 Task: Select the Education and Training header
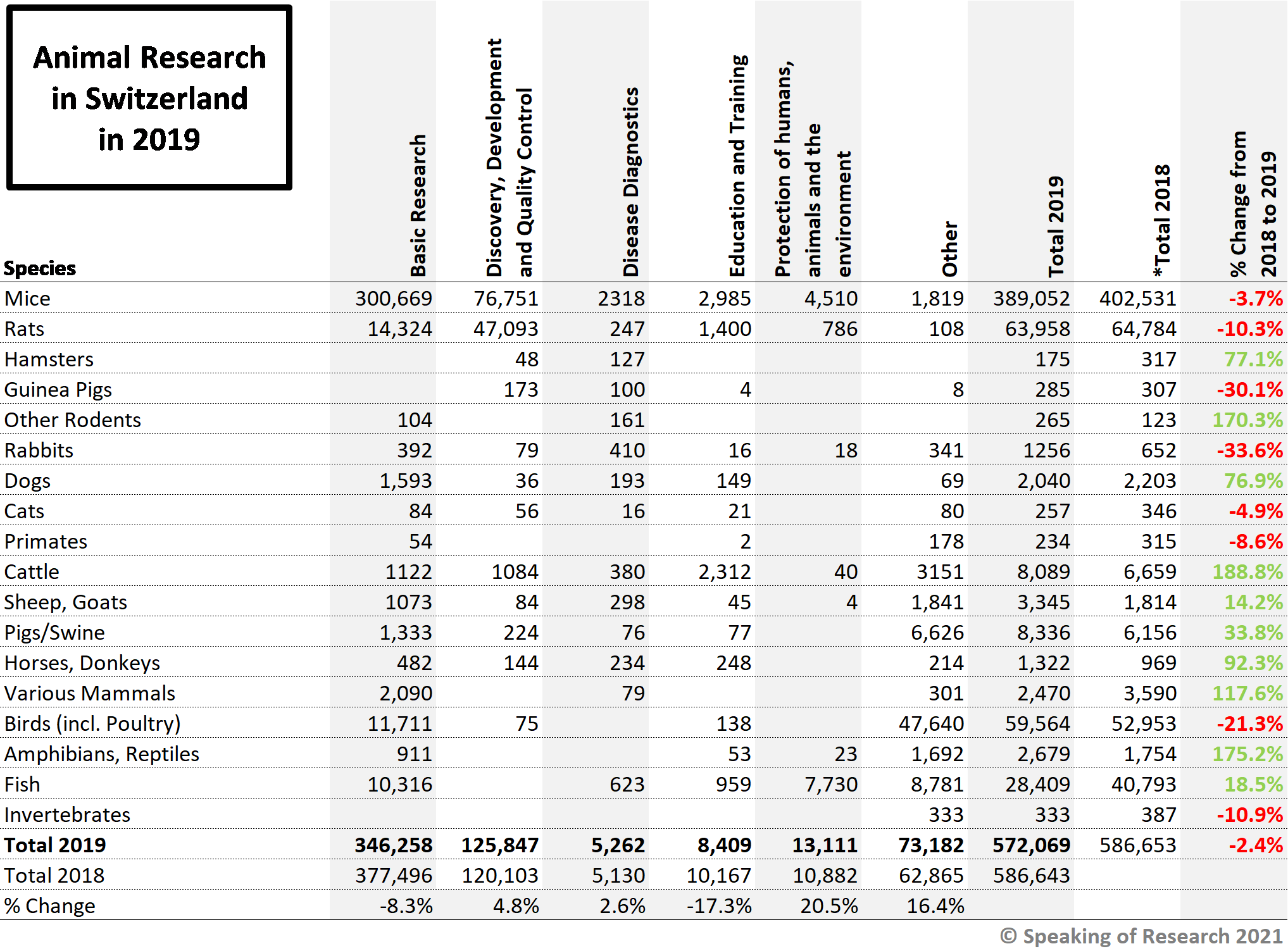(737, 166)
